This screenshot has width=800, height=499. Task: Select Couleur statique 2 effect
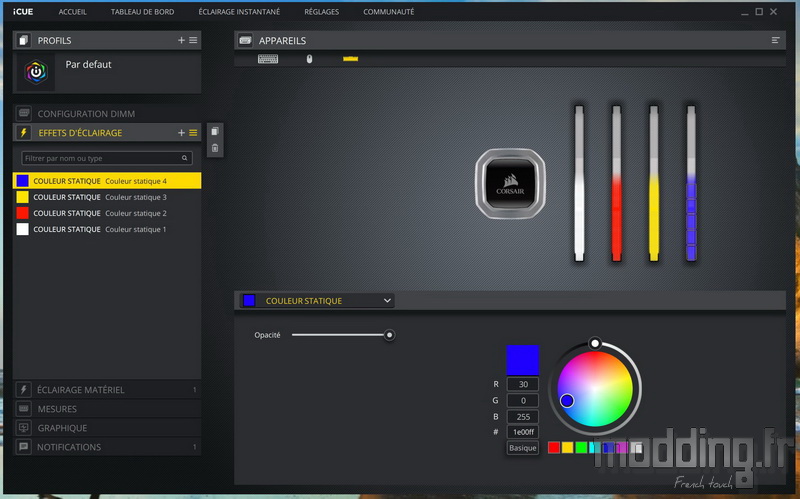tap(107, 213)
